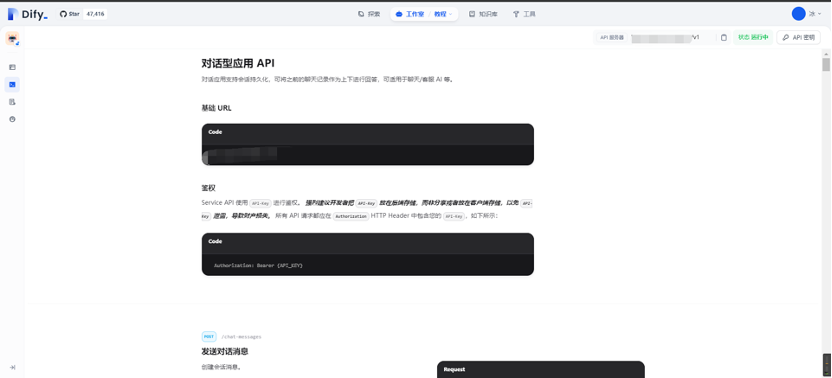Click the scrollbar up arrow
Viewport: 832px width, 378px height.
826,53
